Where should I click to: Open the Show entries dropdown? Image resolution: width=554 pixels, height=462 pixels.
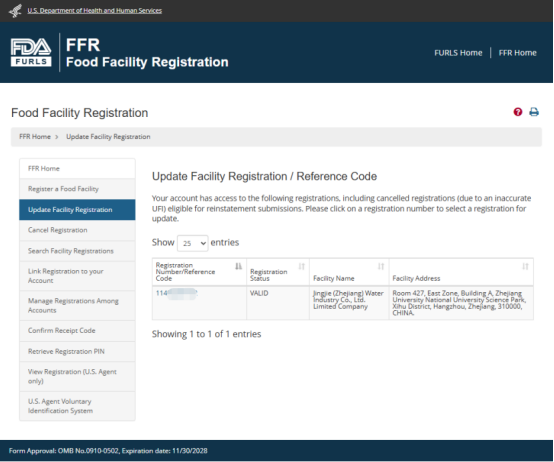[x=193, y=243]
